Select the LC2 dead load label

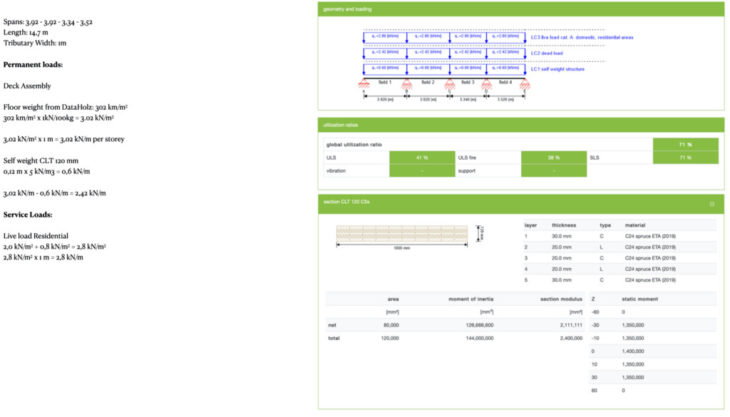550,51
